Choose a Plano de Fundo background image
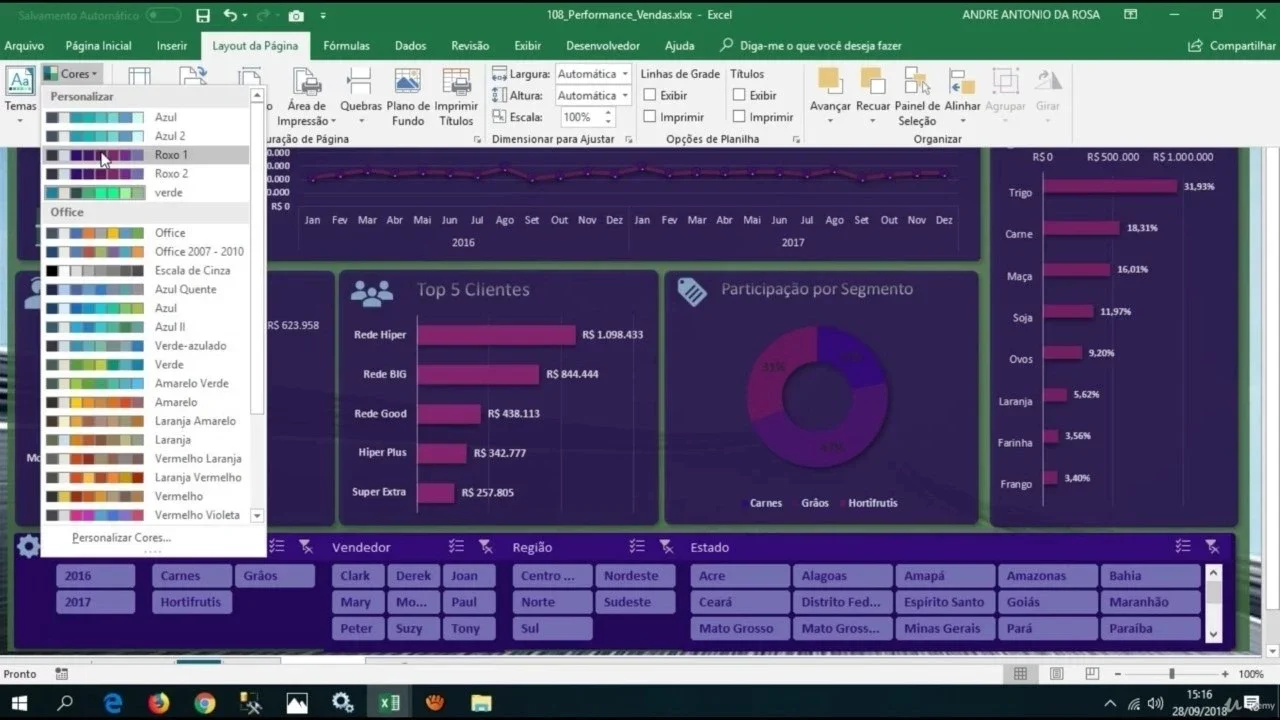This screenshot has height=720, width=1280. [x=408, y=97]
